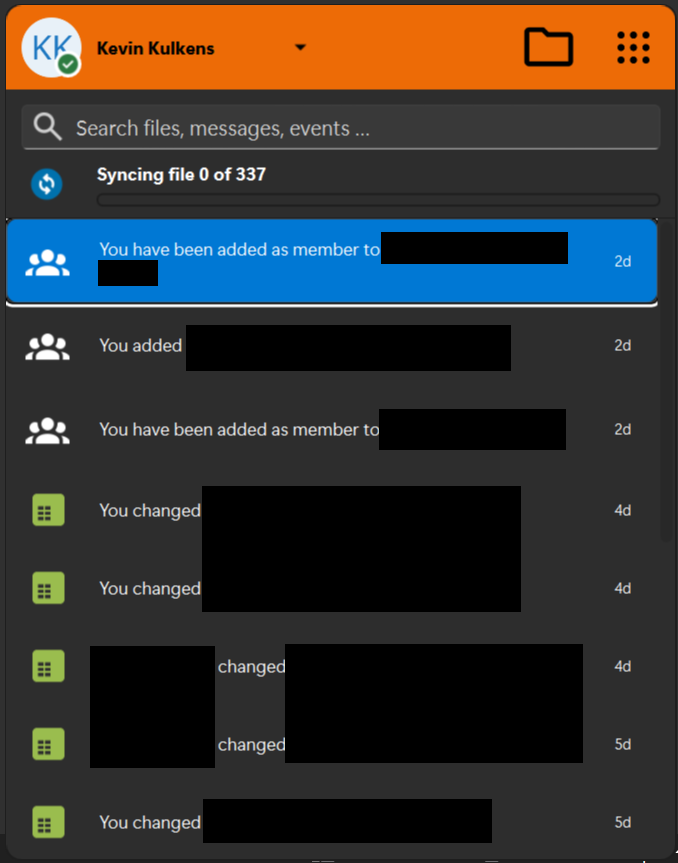Click the sync progress bar
678x863 pixels.
coord(378,200)
